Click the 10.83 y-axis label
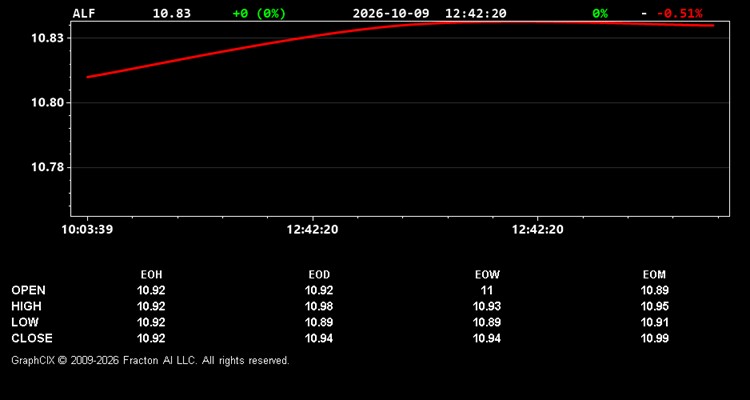This screenshot has height=400, width=750. (x=45, y=38)
